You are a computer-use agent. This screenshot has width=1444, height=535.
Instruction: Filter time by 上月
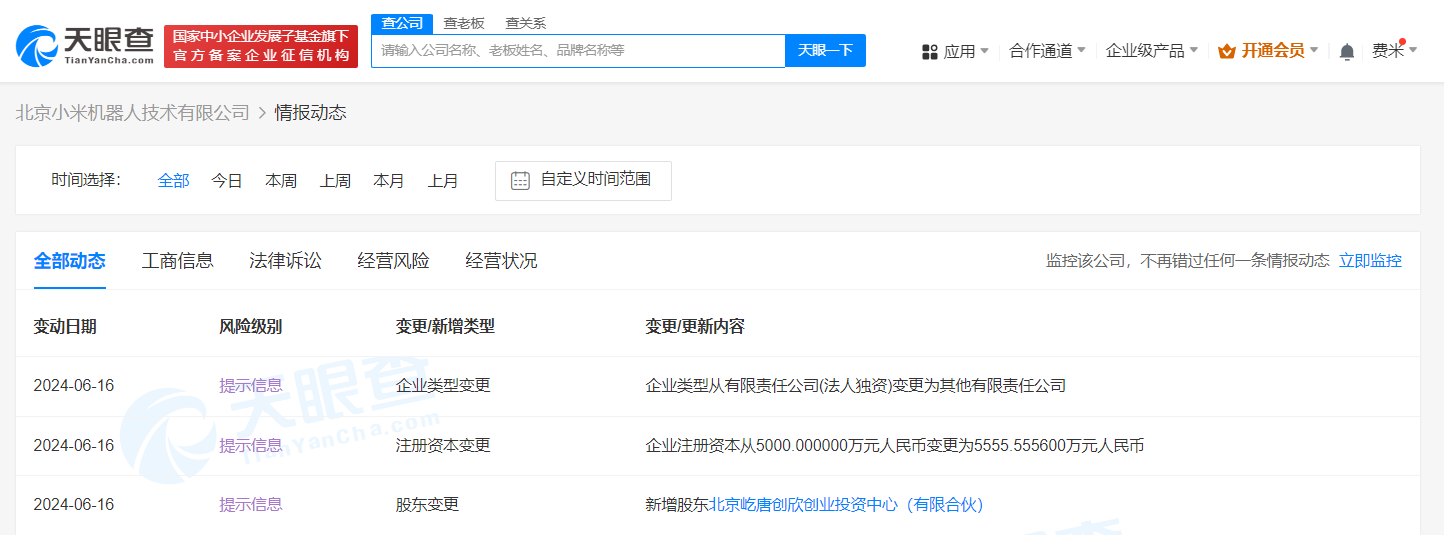443,181
